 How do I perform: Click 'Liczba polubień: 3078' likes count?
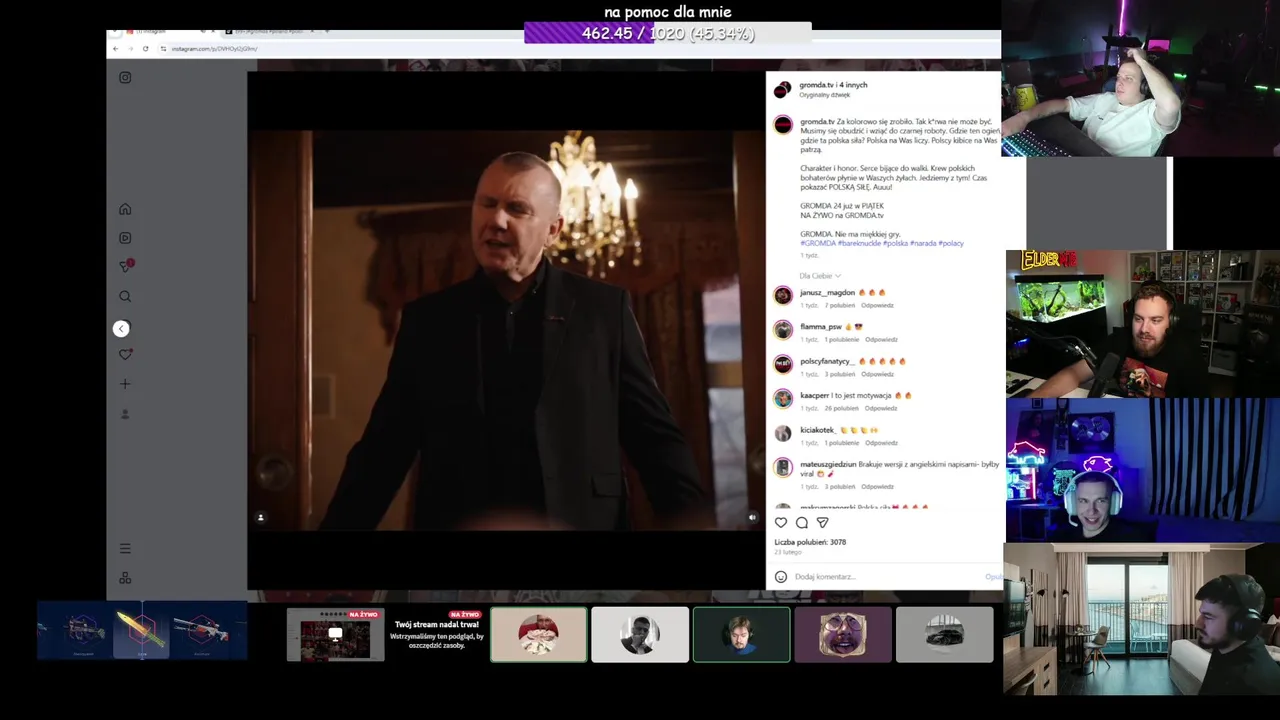pos(810,542)
